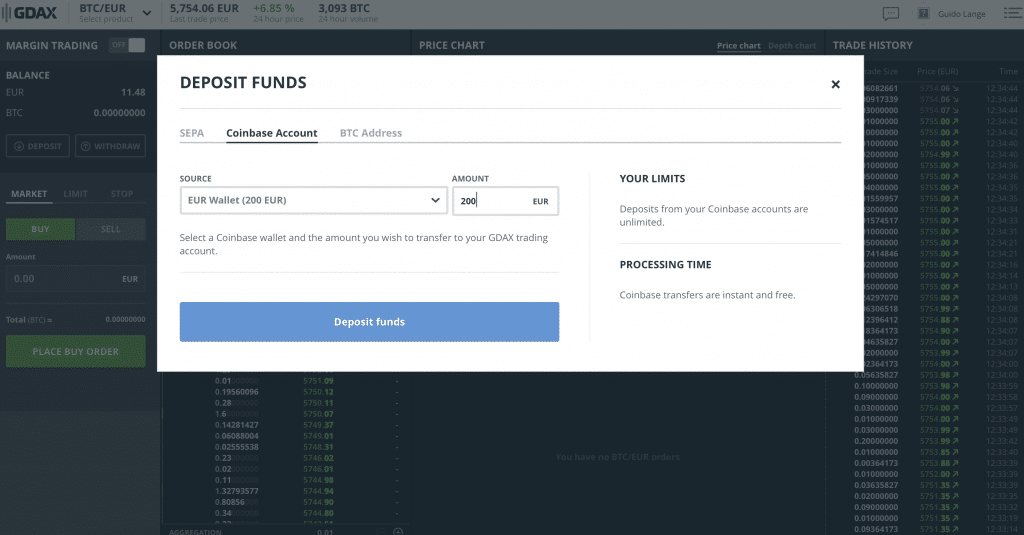Toggle the Margin Trading switch
The height and width of the screenshot is (535, 1024).
click(127, 45)
